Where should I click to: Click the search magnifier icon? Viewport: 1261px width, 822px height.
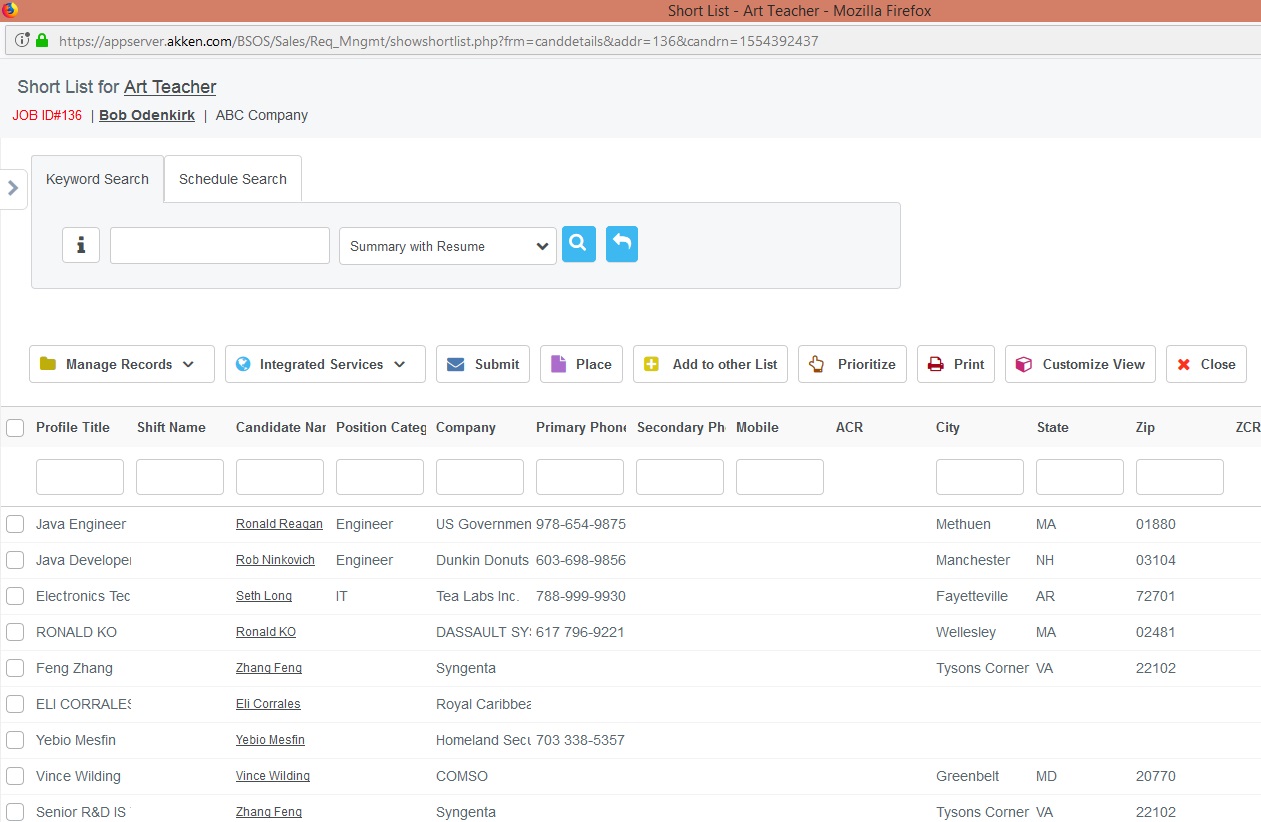coord(578,243)
